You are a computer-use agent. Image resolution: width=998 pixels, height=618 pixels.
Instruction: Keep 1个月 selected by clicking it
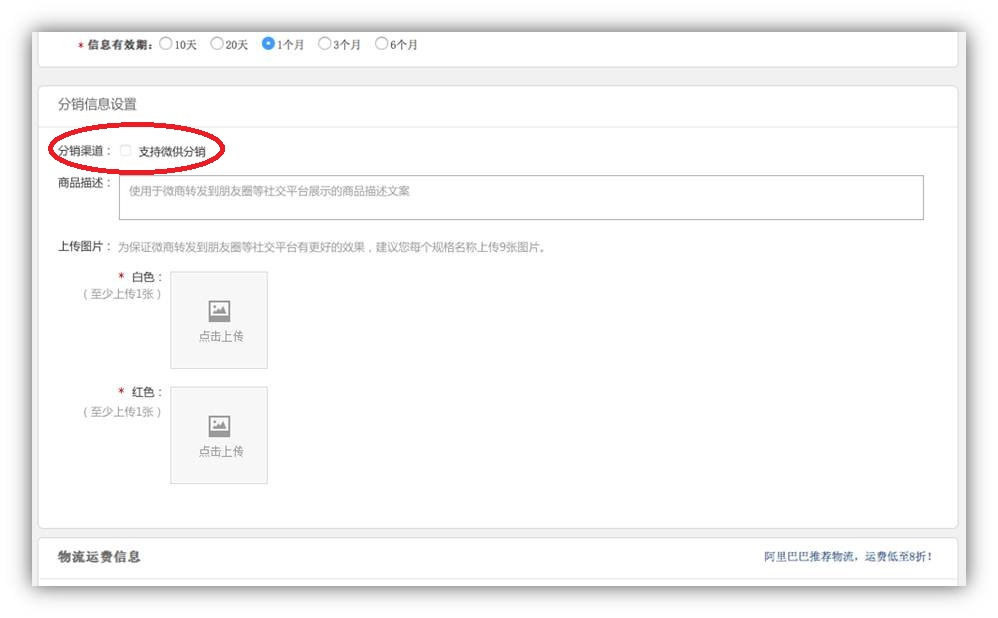pos(268,43)
